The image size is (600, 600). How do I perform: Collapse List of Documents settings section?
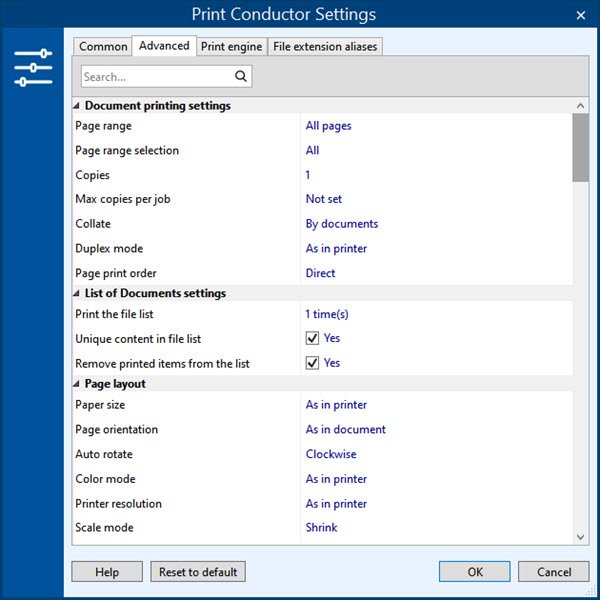76,293
